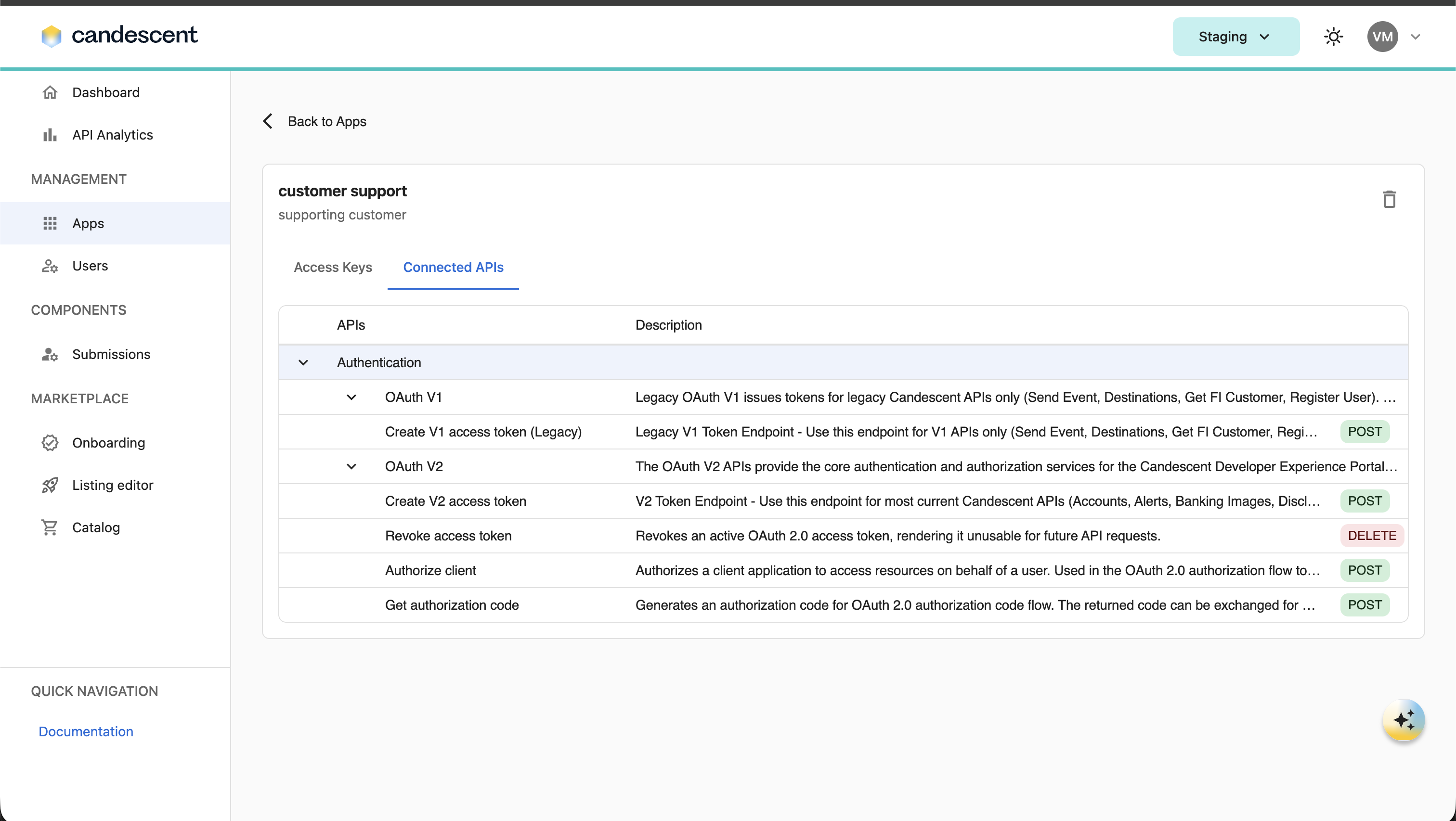Click the POST badge for Authorize client

(x=1365, y=570)
